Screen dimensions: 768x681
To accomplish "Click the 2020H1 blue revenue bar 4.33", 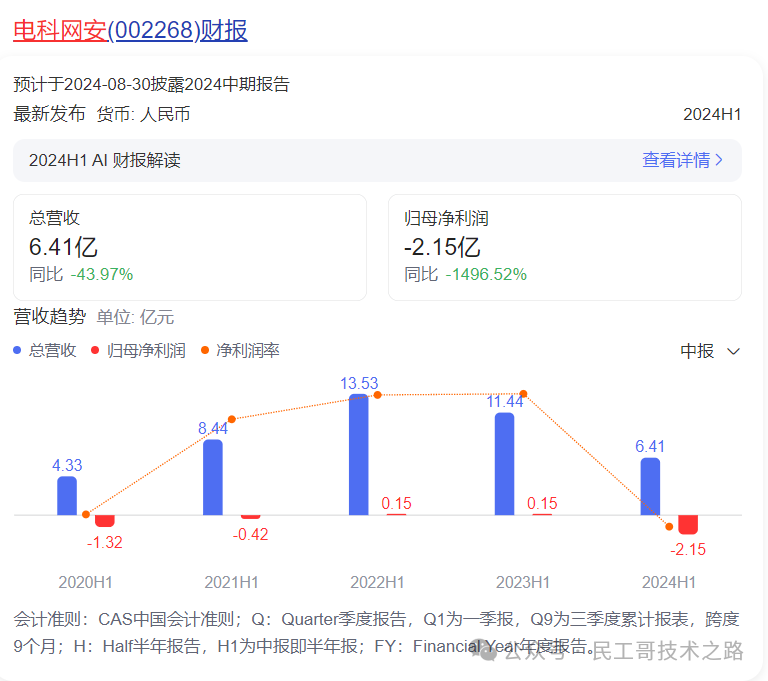I will 67,496.
